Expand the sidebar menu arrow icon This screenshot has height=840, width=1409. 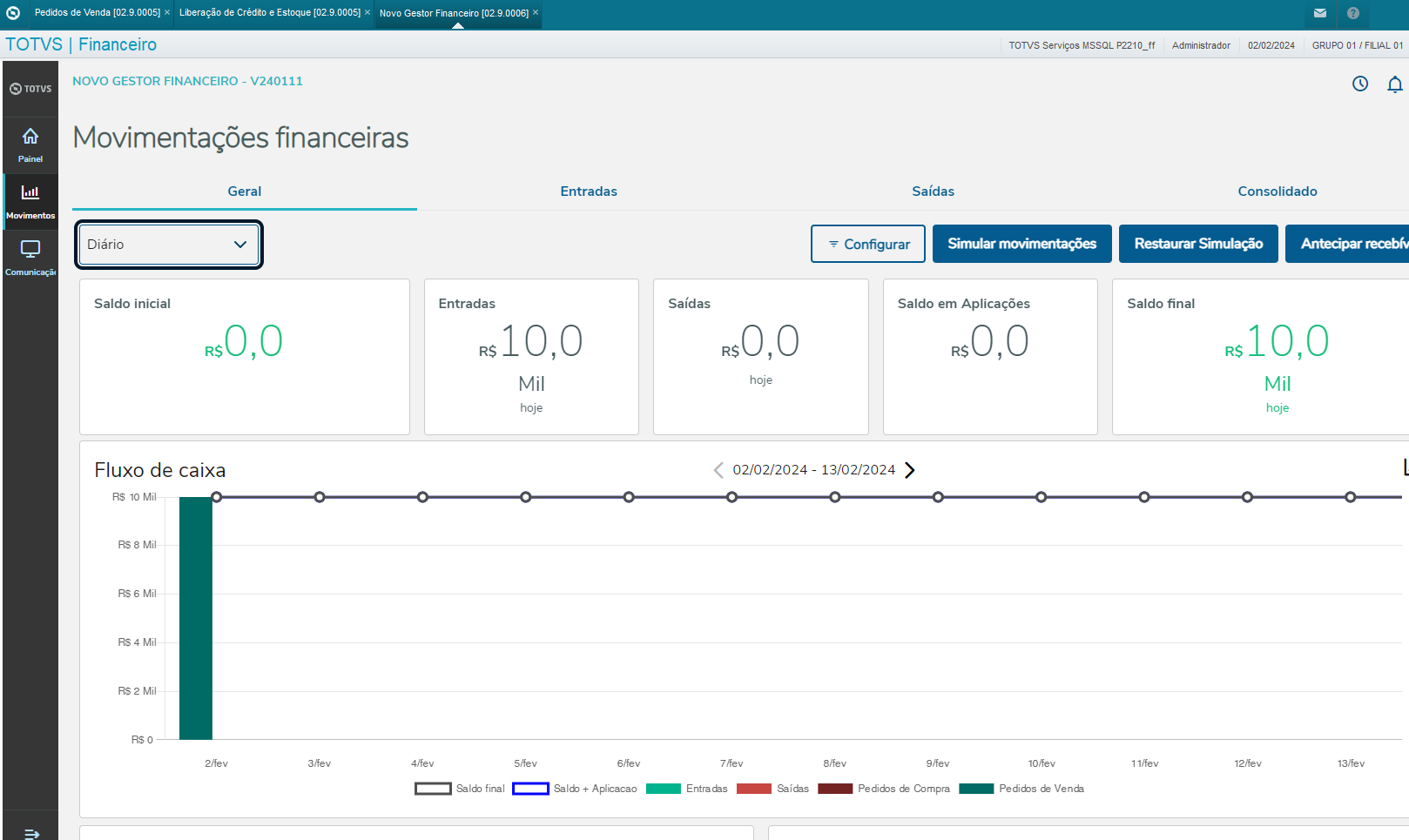click(31, 834)
